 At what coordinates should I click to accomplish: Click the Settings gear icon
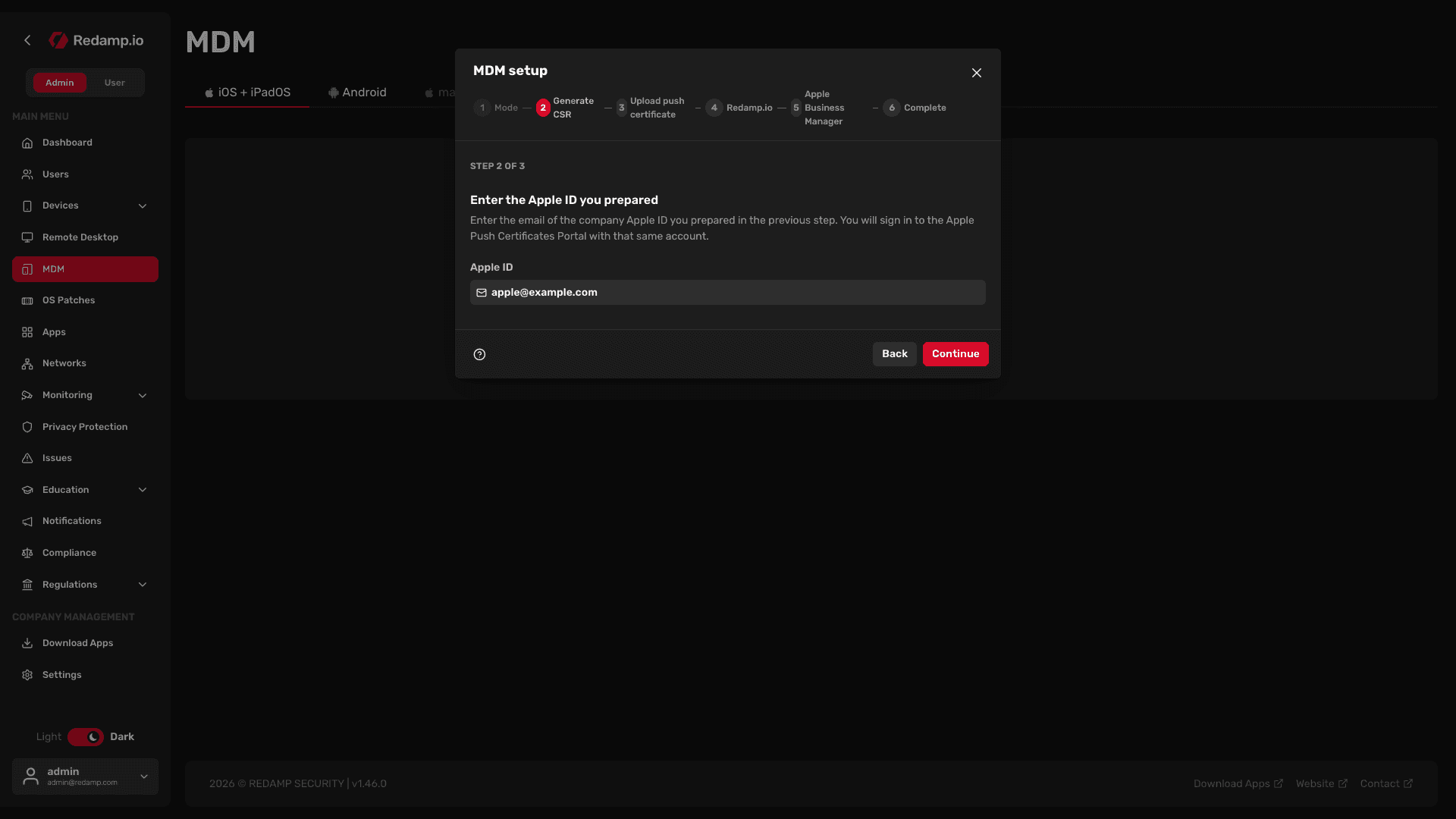coord(27,675)
